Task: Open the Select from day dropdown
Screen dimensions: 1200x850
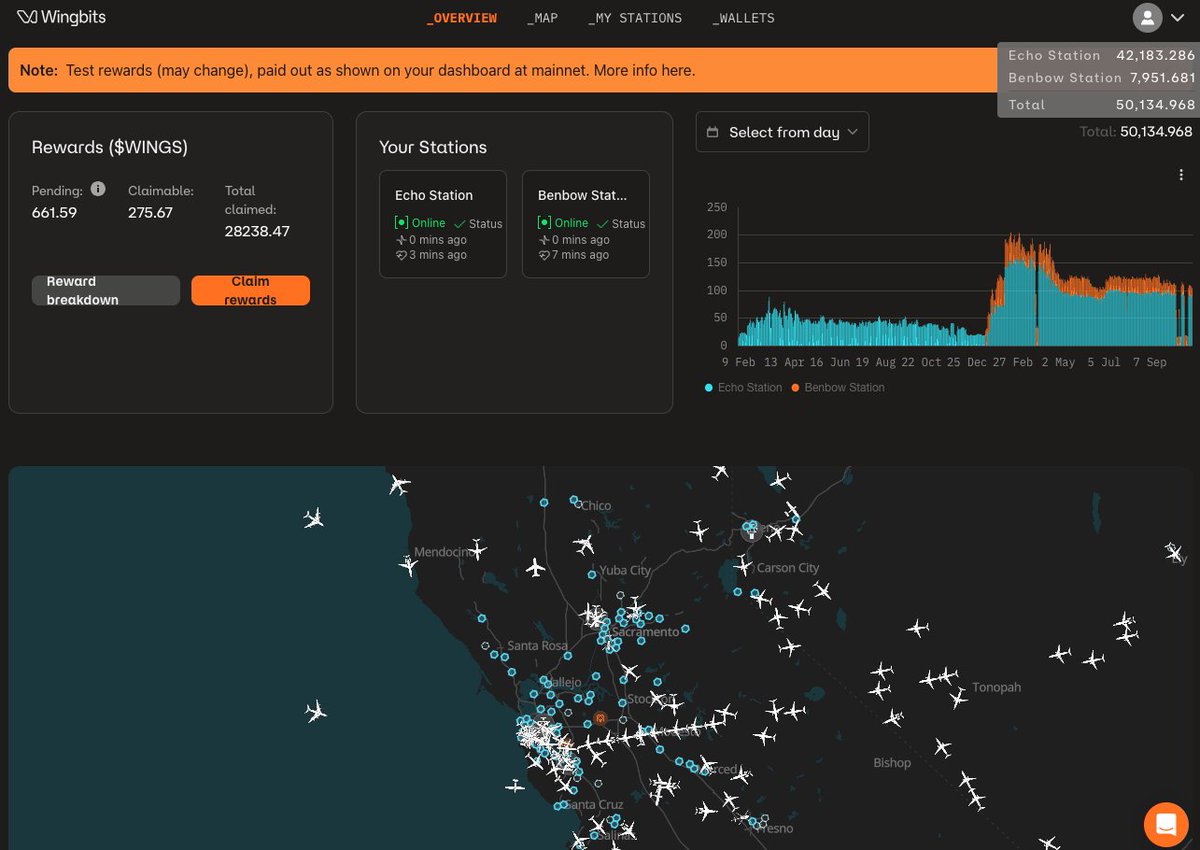Action: [782, 132]
